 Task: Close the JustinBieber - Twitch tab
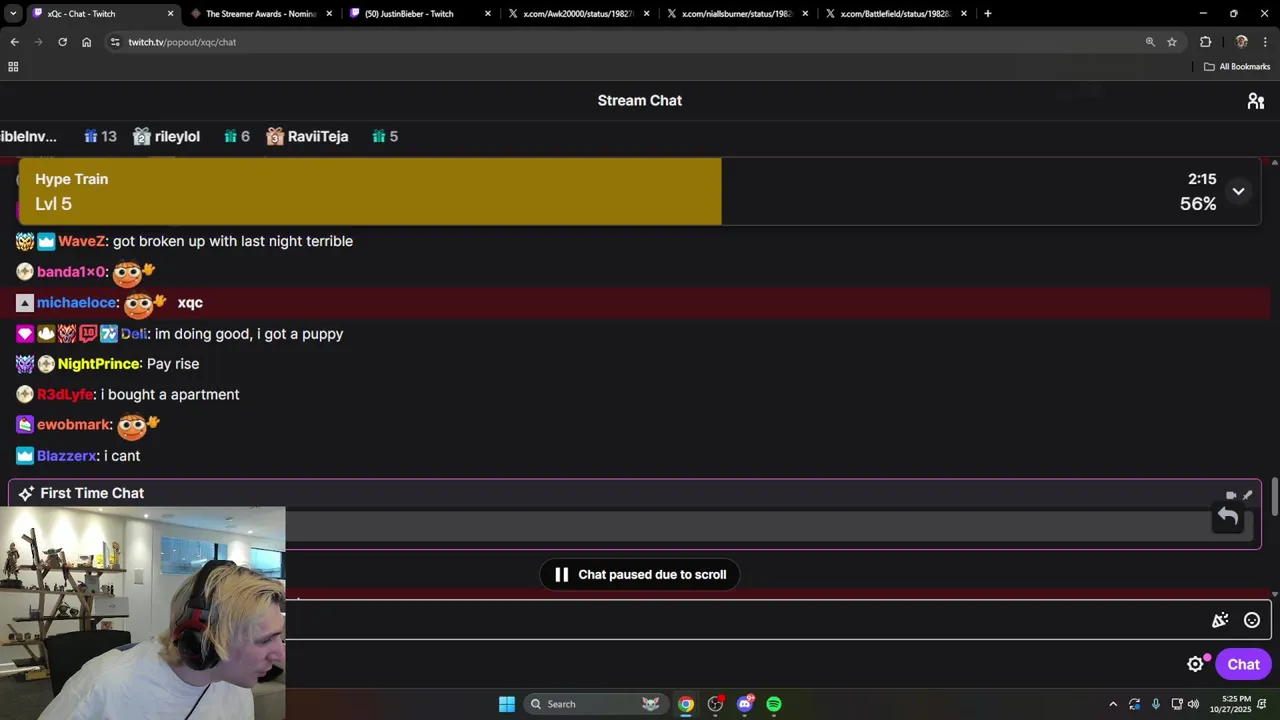(488, 14)
